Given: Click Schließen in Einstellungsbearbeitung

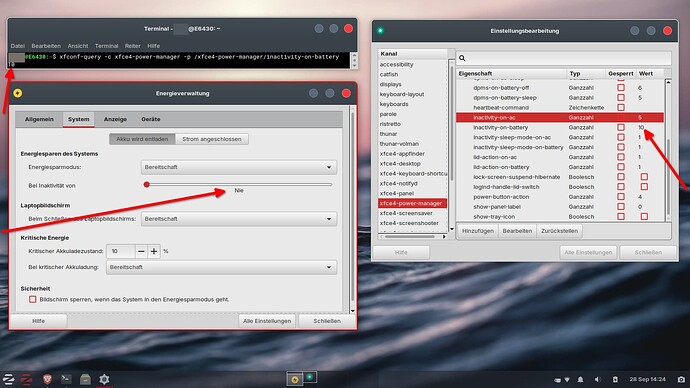Looking at the screenshot, I should (x=648, y=253).
